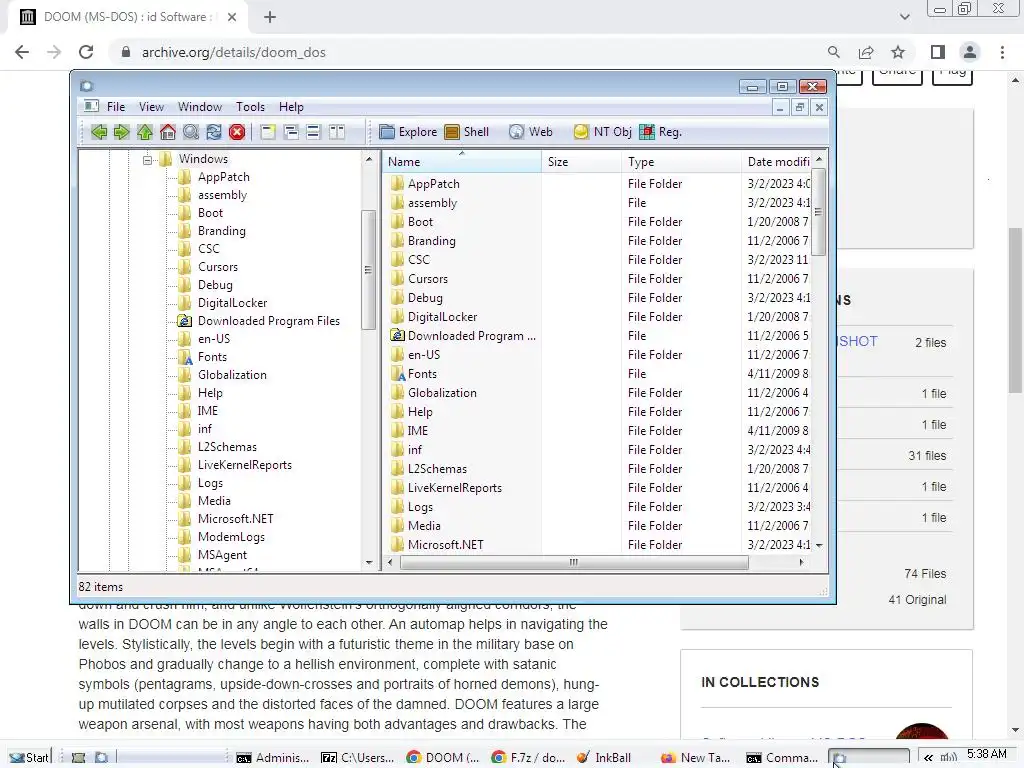Viewport: 1024px width, 768px height.
Task: Open the Web view from the toolbar
Action: 530,132
